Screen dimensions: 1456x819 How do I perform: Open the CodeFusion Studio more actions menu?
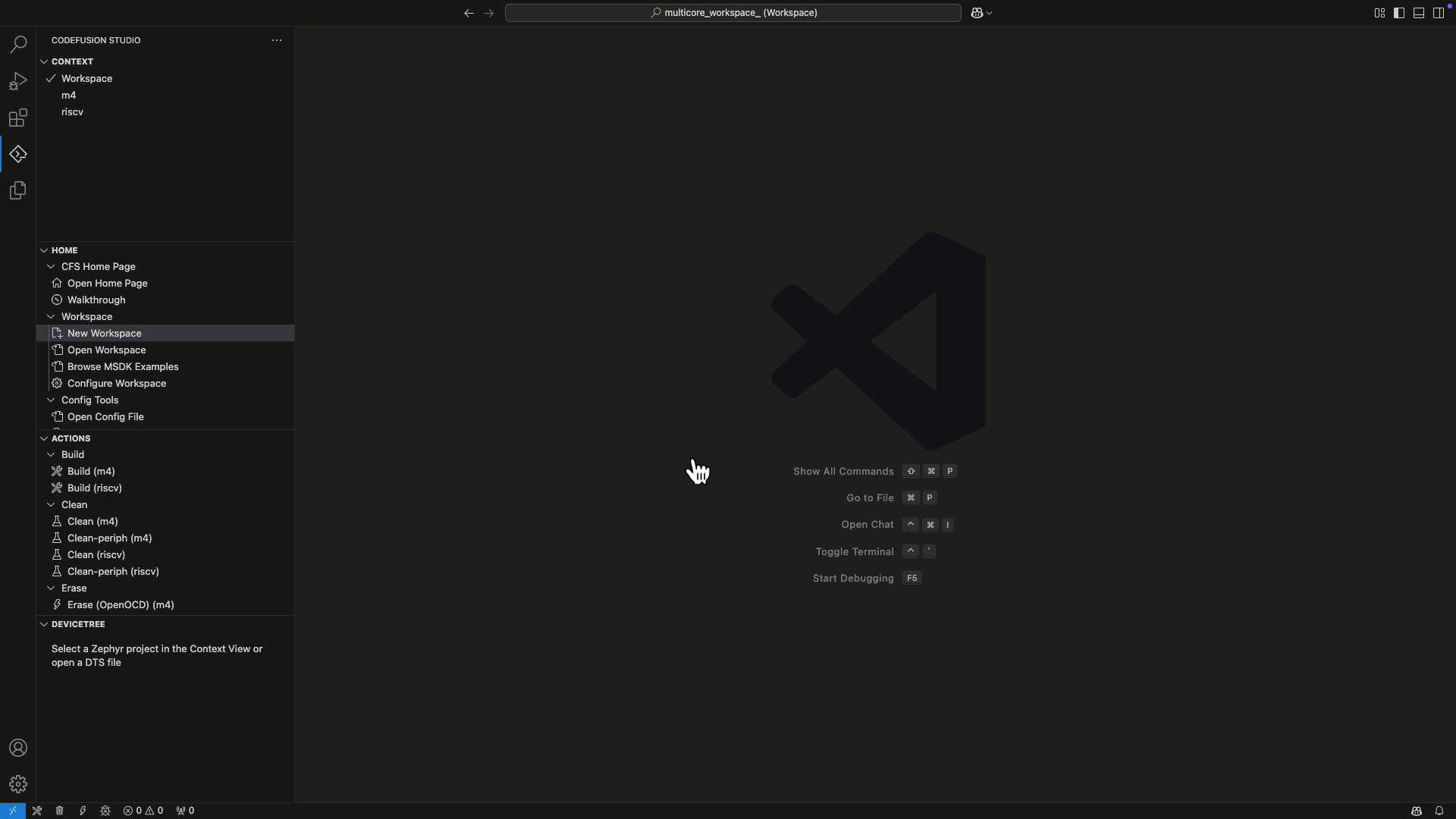click(x=277, y=40)
